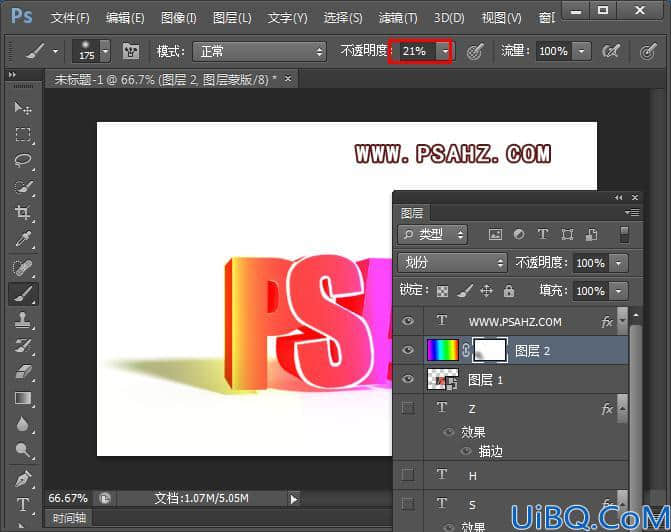Filter layers by adjustment layers icon
The width and height of the screenshot is (671, 532).
pos(519,235)
